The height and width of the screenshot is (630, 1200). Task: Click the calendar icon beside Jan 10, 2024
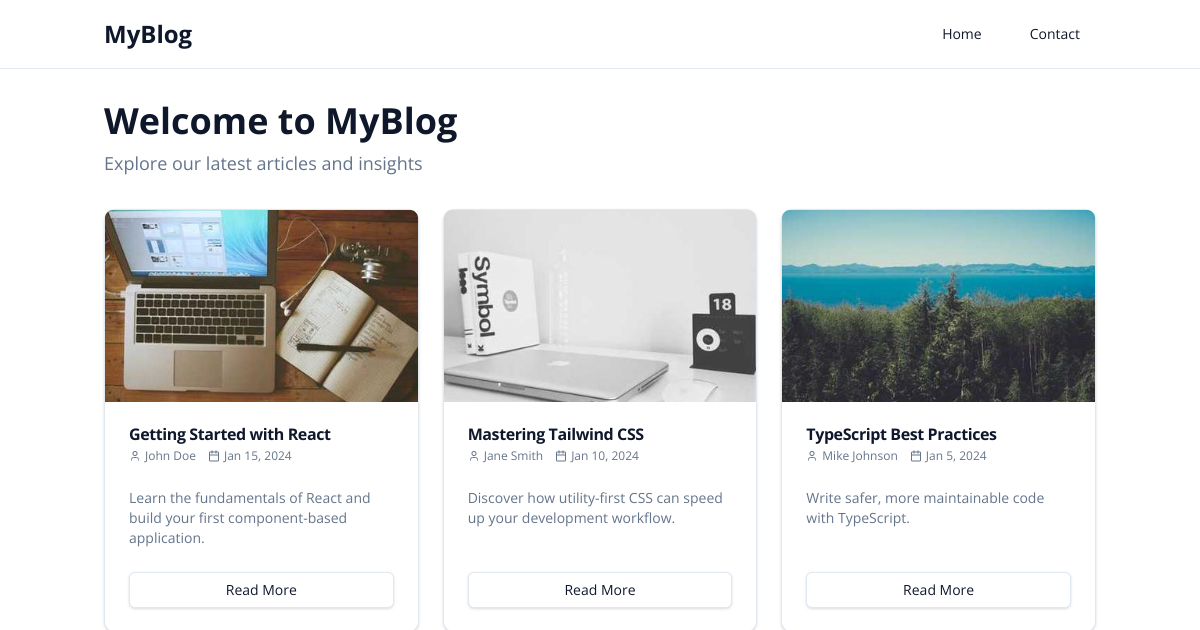click(x=561, y=456)
